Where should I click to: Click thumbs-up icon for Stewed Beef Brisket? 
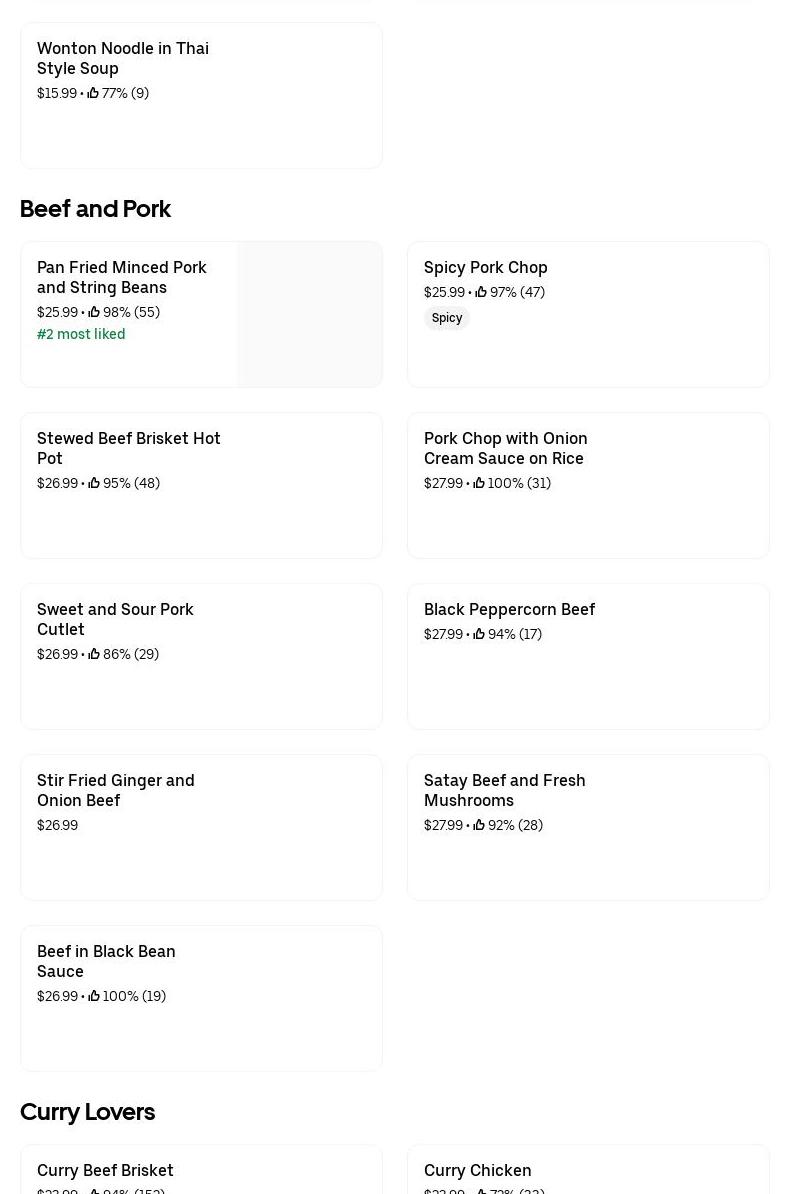94,483
